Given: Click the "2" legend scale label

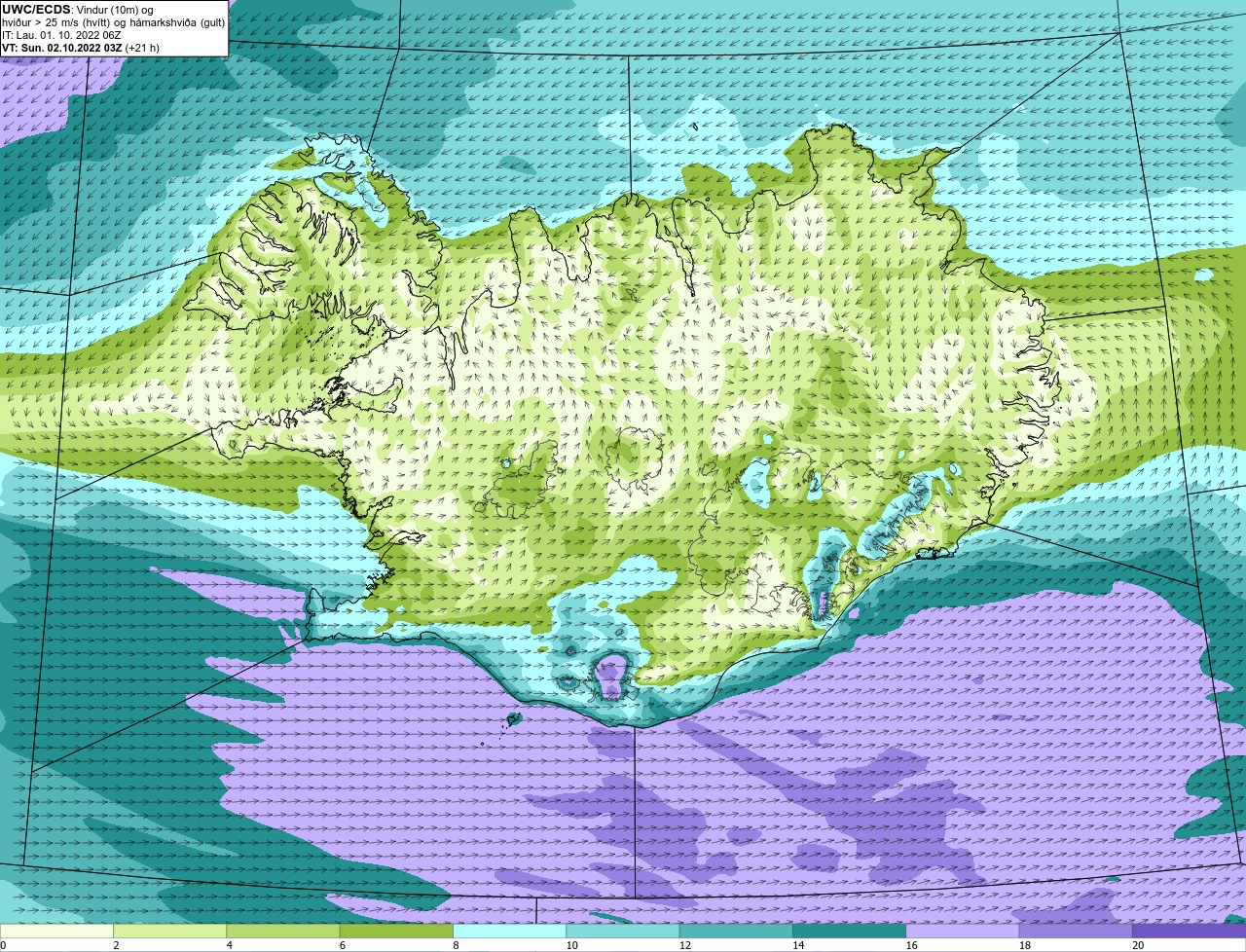Looking at the screenshot, I should (116, 945).
